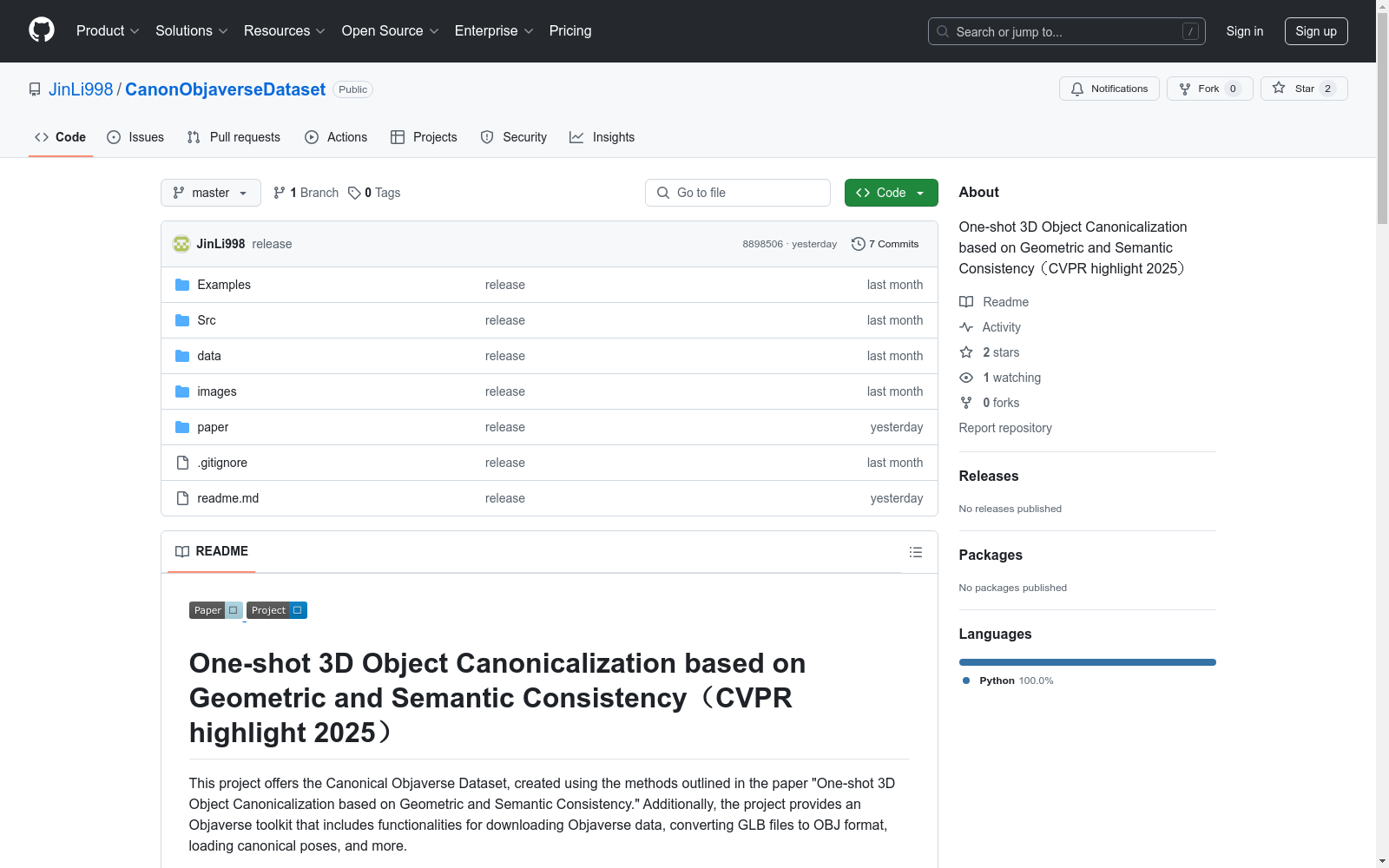Viewport: 1389px width, 868px height.
Task: Click the GitHub logo icon
Action: tap(42, 30)
